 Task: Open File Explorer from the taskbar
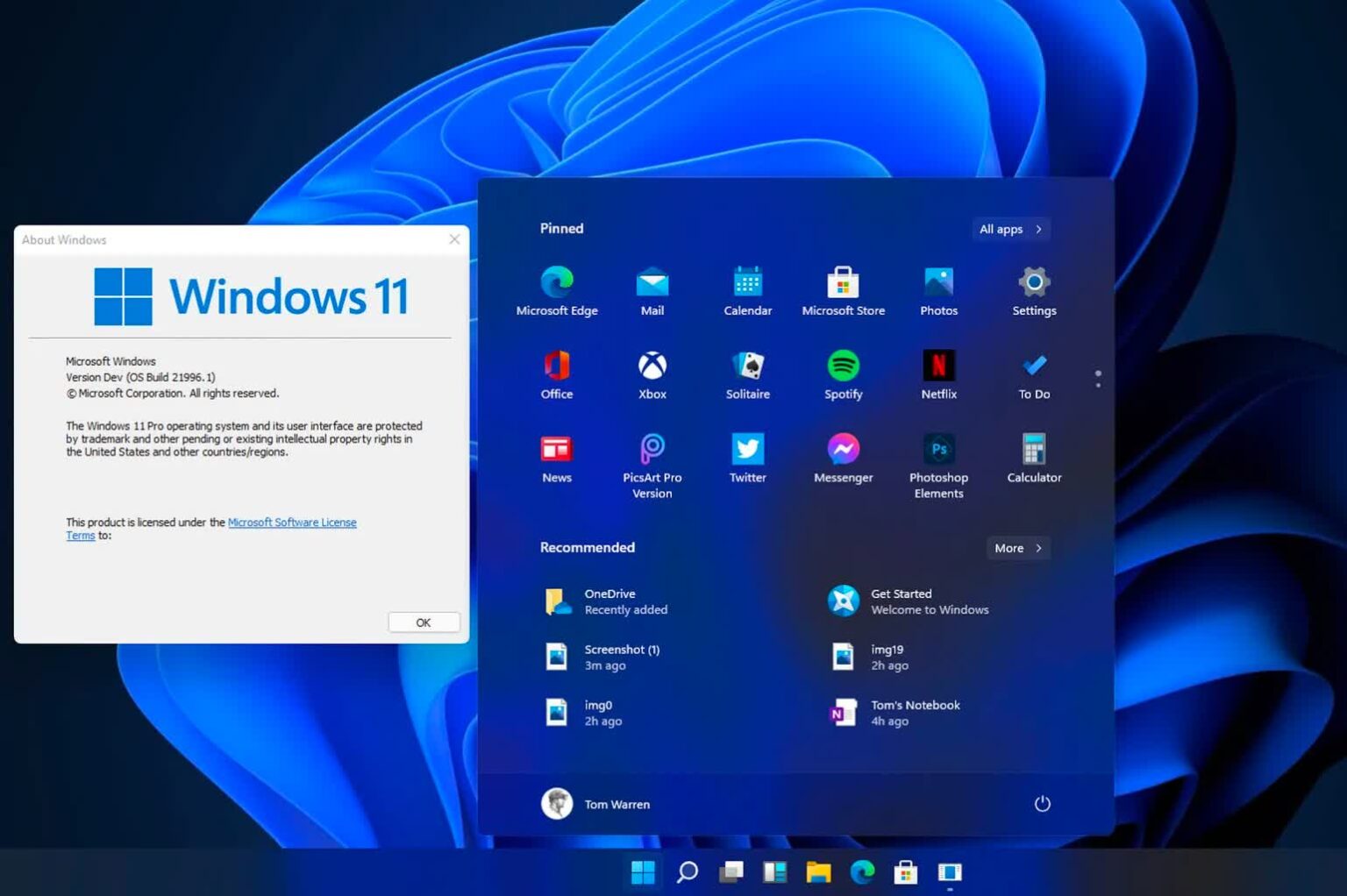(x=818, y=872)
